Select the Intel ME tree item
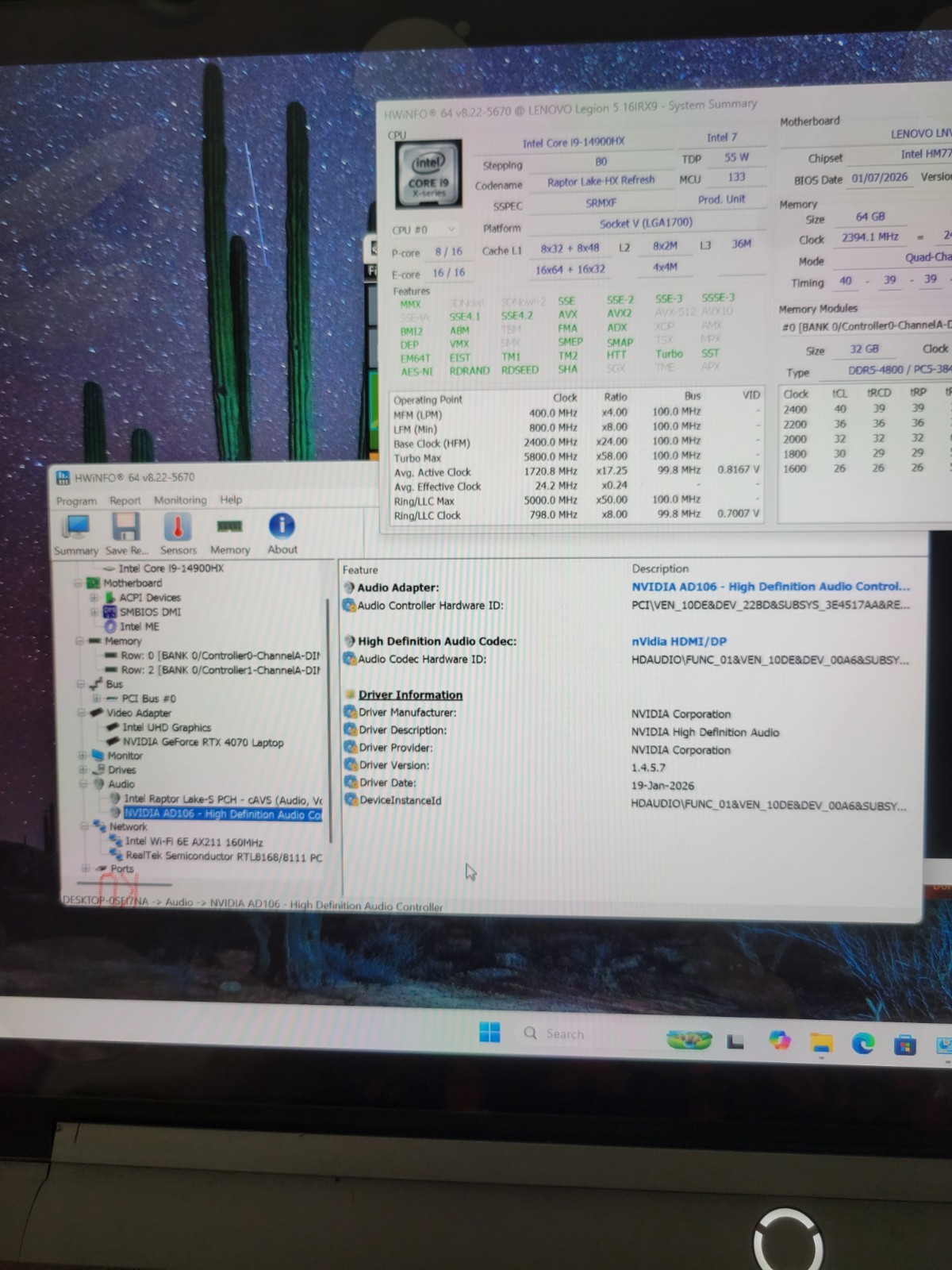 [x=139, y=626]
